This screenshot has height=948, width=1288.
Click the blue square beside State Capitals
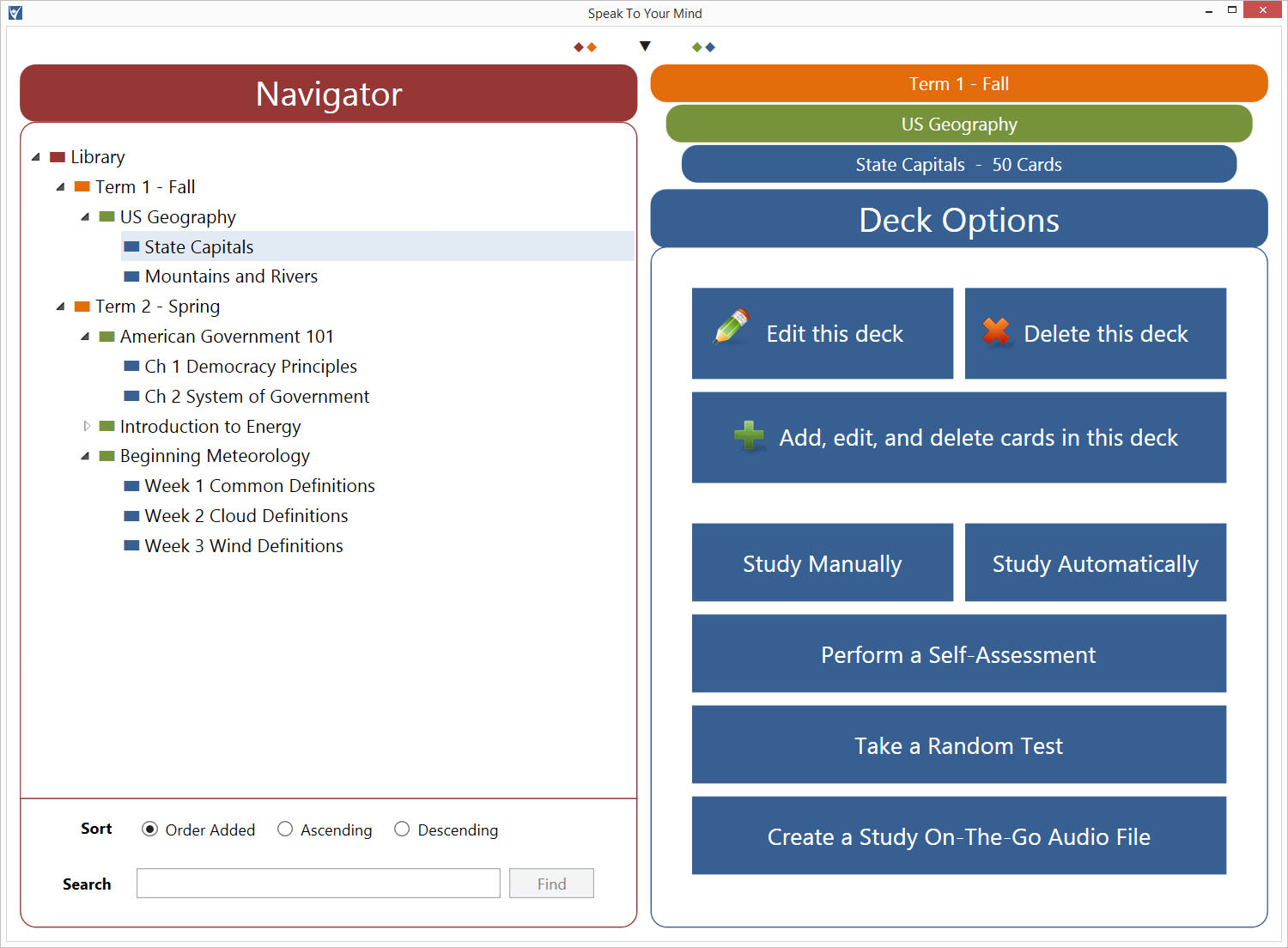pos(131,246)
